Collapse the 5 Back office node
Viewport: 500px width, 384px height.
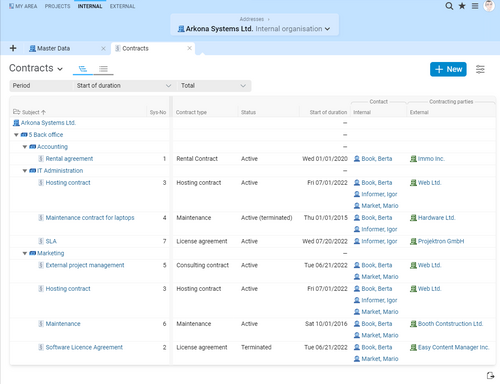(16, 135)
